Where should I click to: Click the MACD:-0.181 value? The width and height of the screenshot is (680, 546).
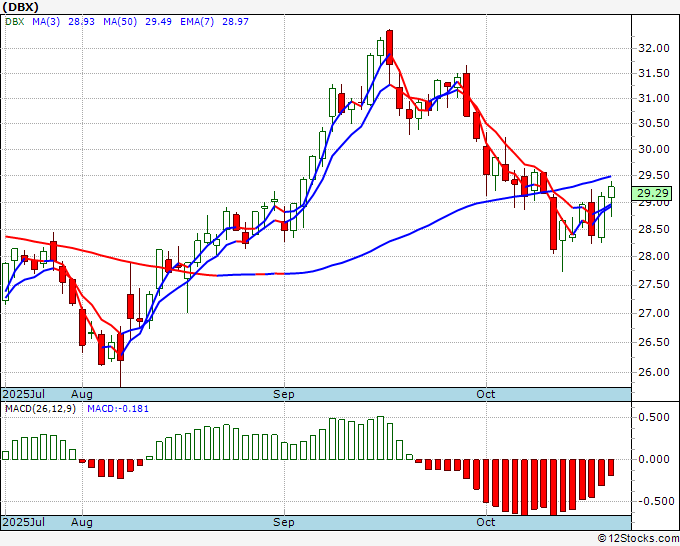click(118, 409)
